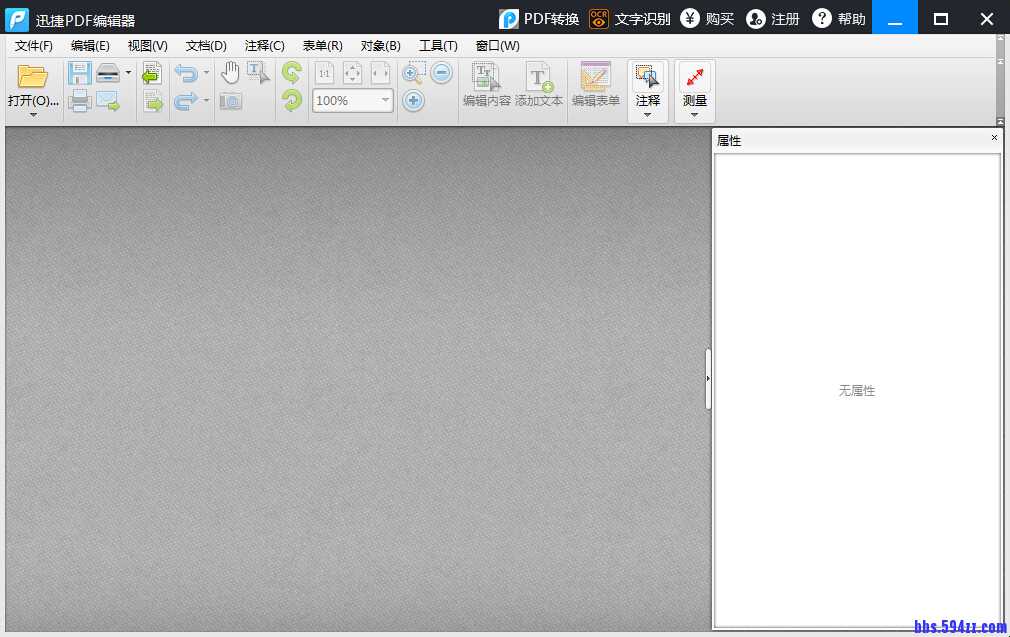Click the import document icon with left arrow
The width and height of the screenshot is (1010, 637).
[x=152, y=73]
